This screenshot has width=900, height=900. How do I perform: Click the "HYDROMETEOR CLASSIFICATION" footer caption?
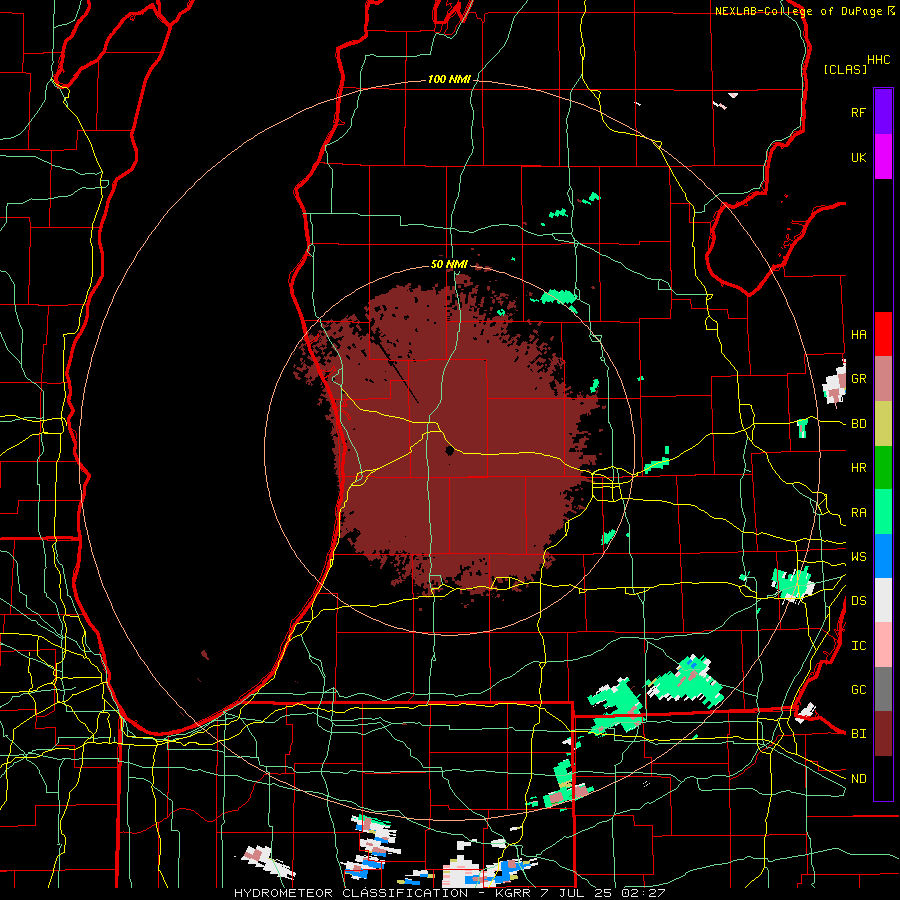(x=351, y=893)
